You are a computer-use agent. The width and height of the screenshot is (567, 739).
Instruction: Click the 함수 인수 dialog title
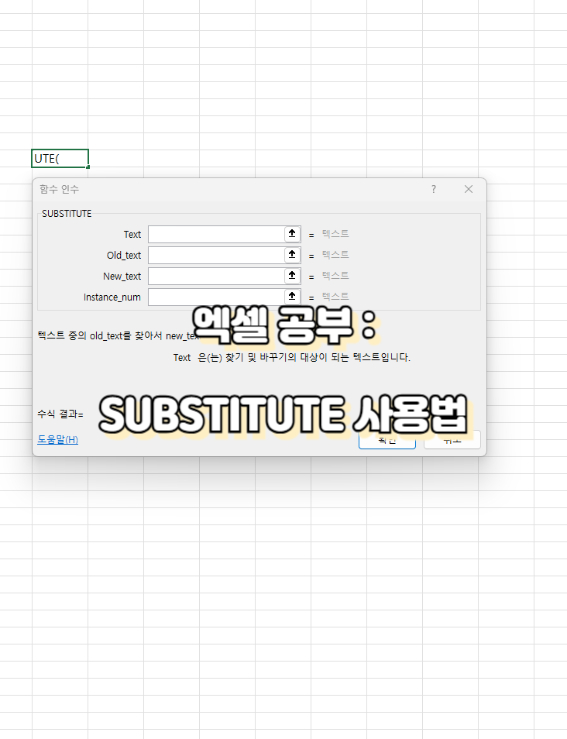(x=59, y=189)
